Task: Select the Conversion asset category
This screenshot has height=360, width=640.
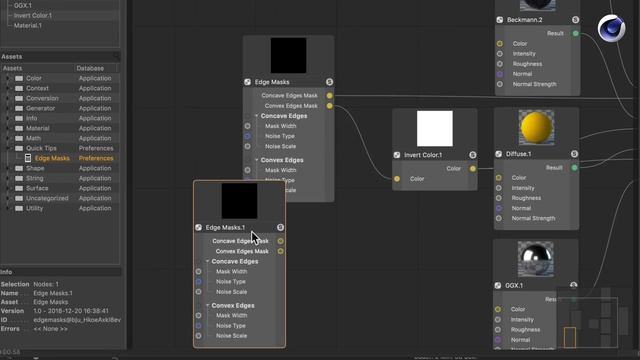Action: point(42,98)
